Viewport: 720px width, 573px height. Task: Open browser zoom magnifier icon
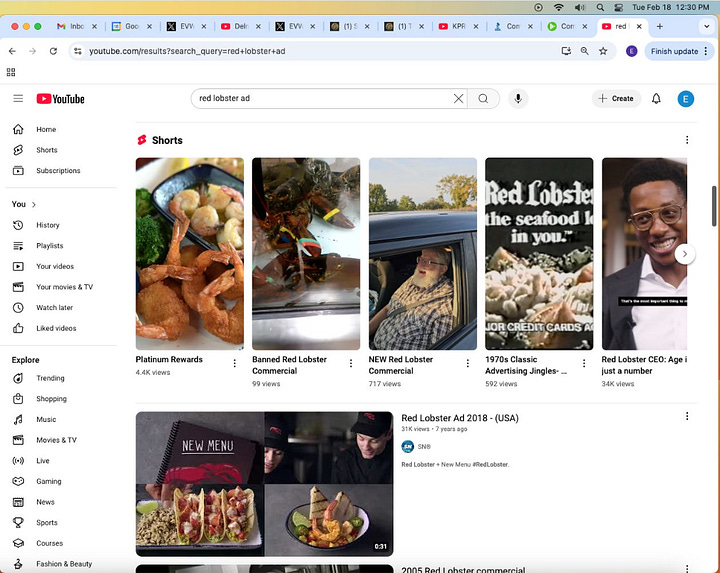(585, 51)
